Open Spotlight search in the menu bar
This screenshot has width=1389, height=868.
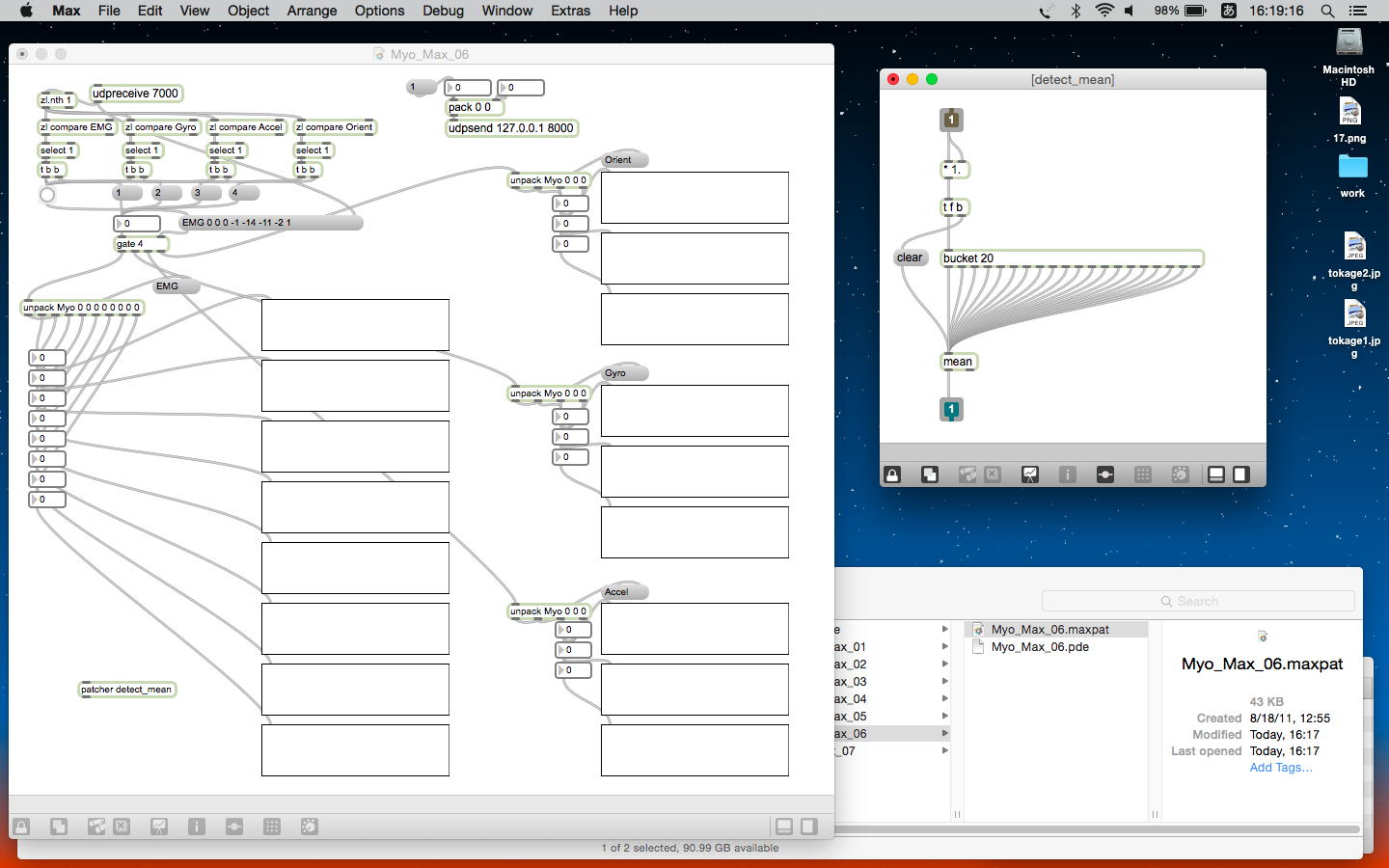tap(1327, 11)
